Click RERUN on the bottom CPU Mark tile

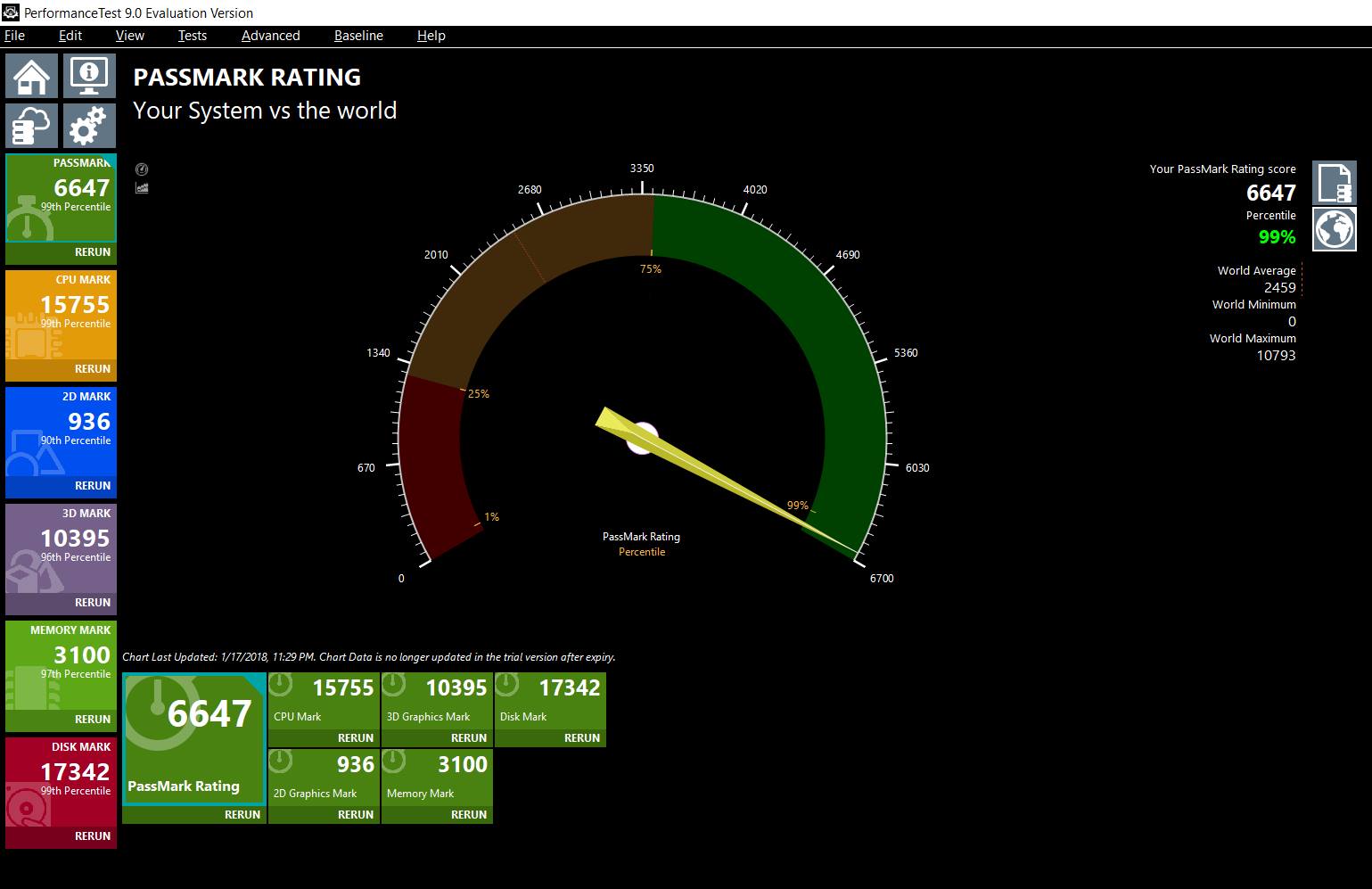pos(356,738)
